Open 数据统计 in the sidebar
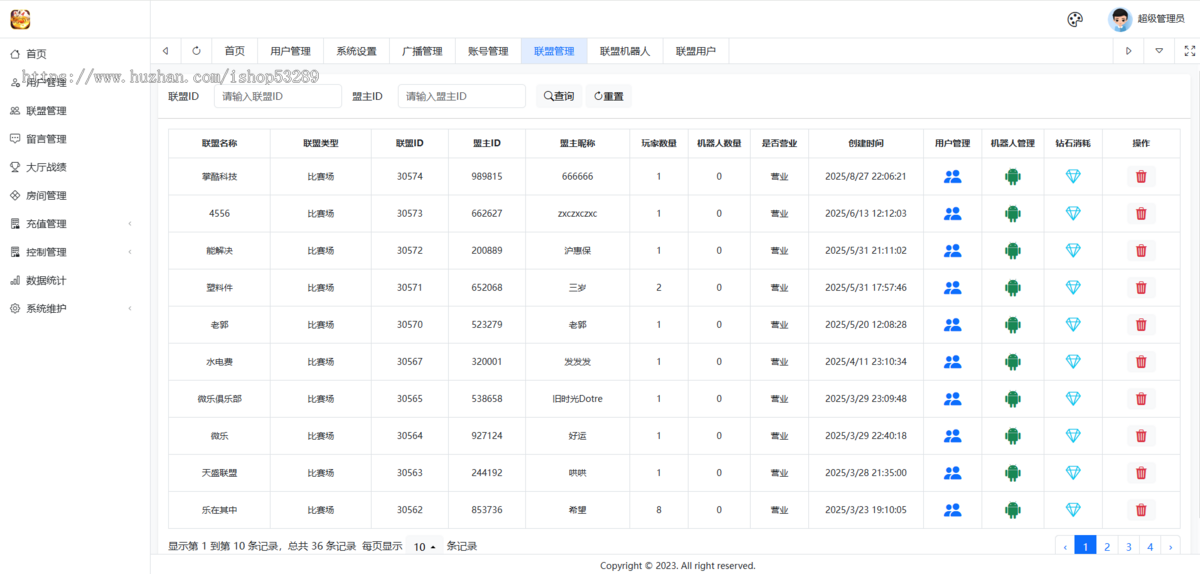The height and width of the screenshot is (574, 1200). (75, 280)
